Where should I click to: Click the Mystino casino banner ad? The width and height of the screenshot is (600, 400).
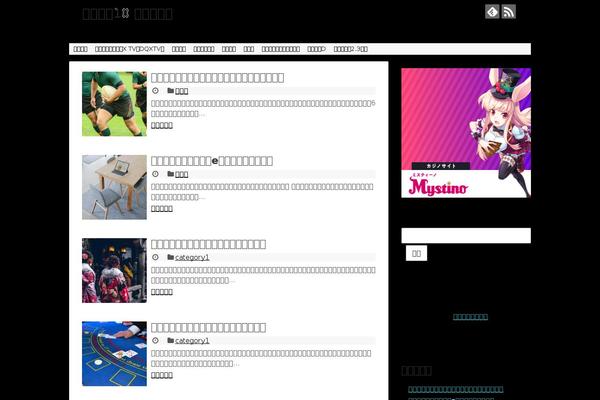pos(466,133)
